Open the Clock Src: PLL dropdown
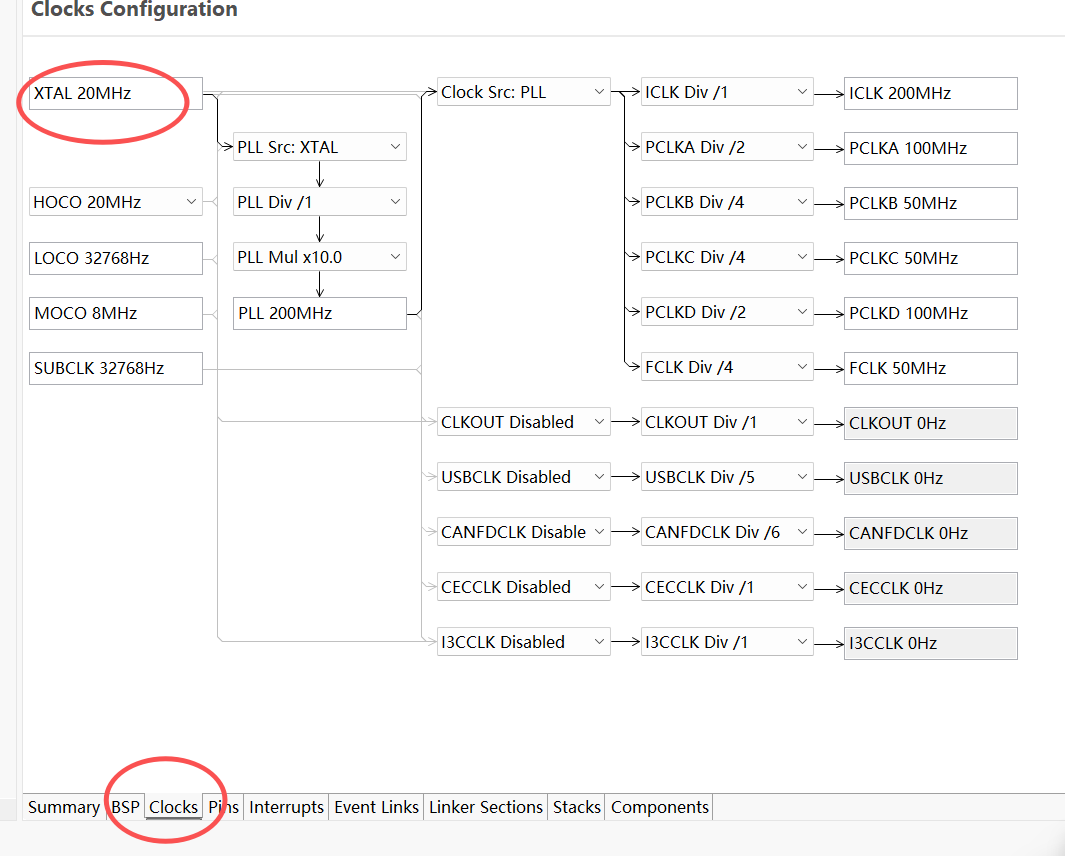This screenshot has height=856, width=1065. click(x=523, y=92)
